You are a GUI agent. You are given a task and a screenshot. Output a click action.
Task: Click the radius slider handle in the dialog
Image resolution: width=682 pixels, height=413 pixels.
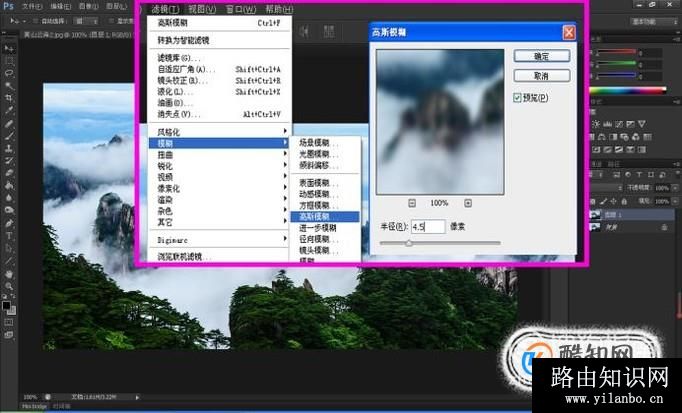(x=408, y=243)
